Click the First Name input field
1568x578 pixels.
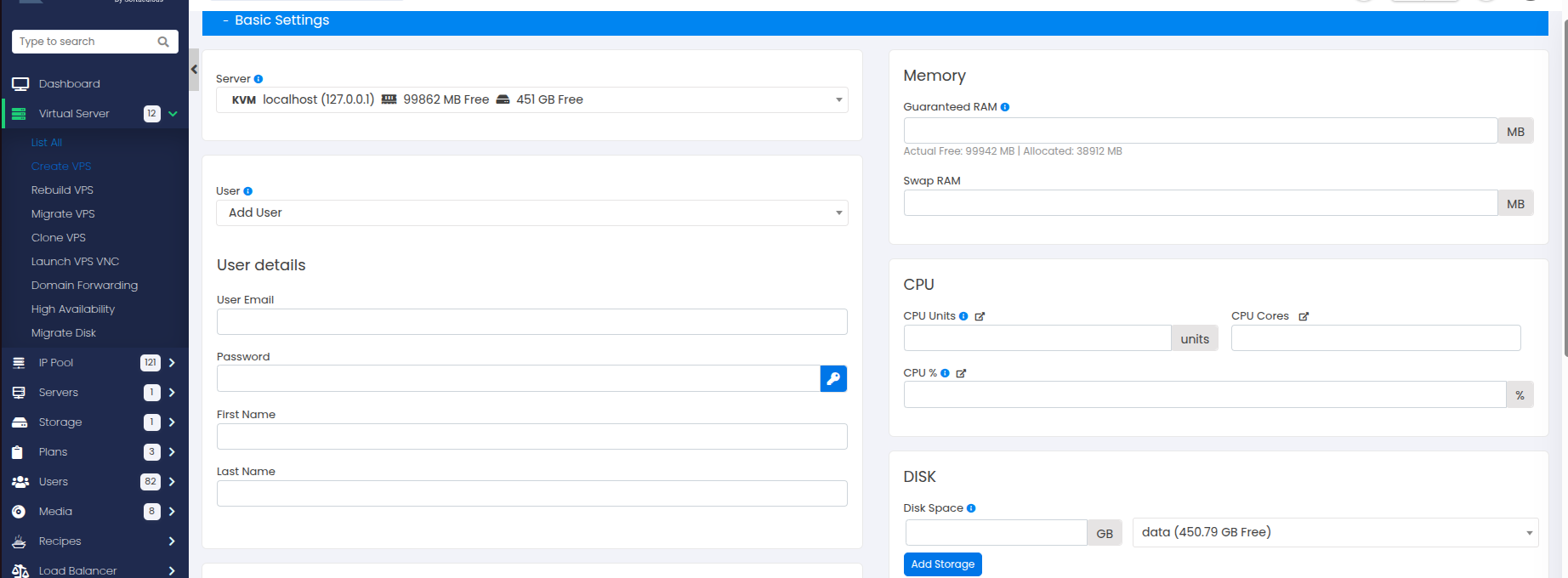point(532,436)
